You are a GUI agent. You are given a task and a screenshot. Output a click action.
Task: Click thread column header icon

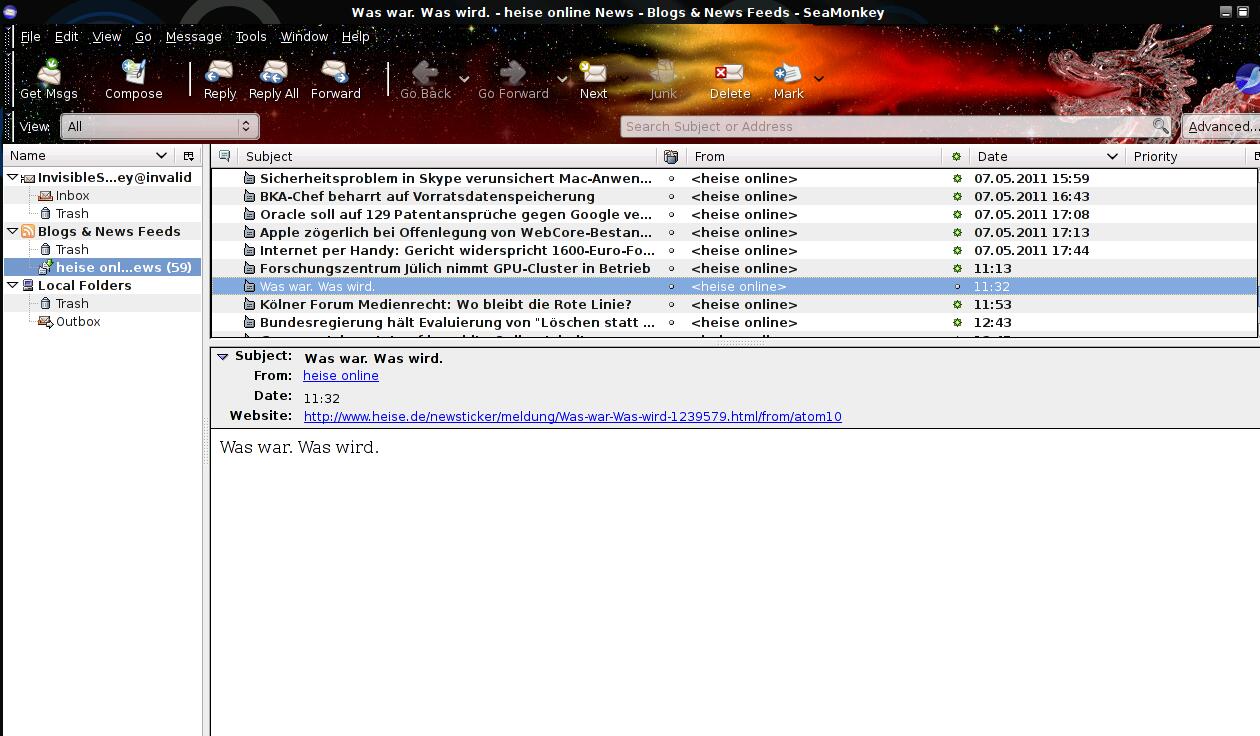tap(224, 156)
